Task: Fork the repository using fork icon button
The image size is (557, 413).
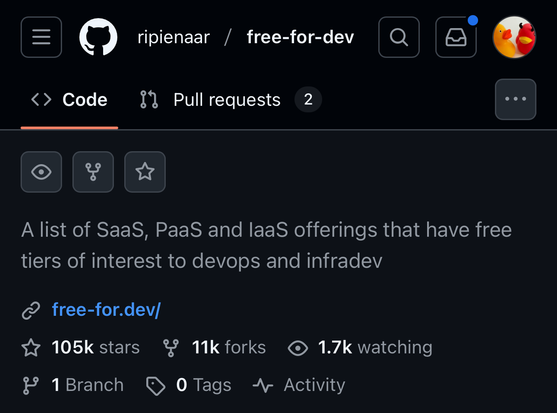Action: [93, 172]
